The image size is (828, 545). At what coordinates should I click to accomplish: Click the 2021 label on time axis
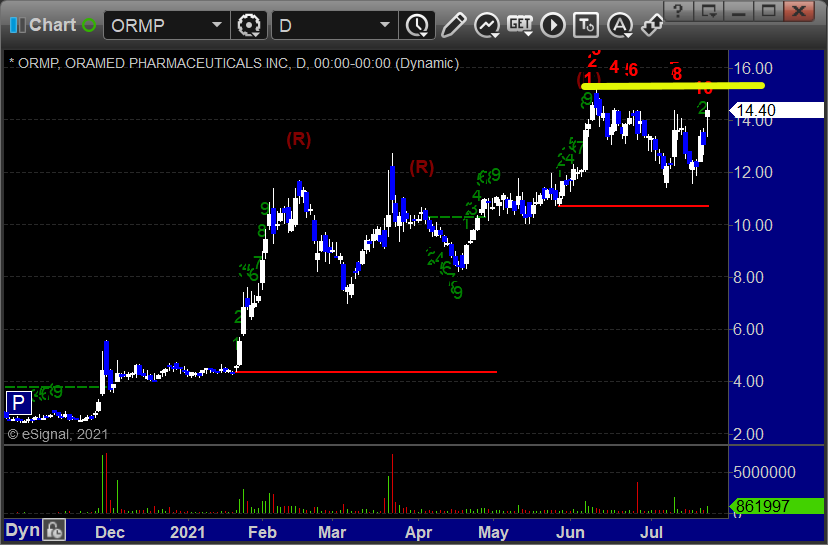tap(187, 532)
